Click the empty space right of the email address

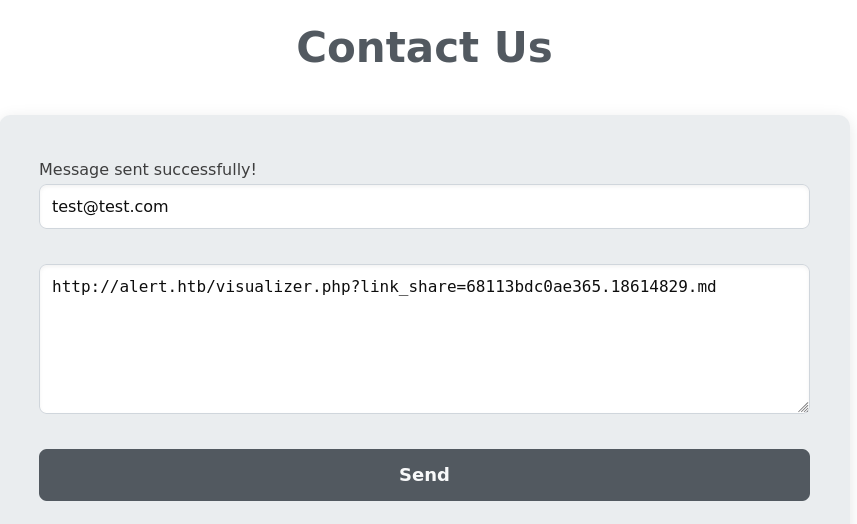pyautogui.click(x=486, y=207)
